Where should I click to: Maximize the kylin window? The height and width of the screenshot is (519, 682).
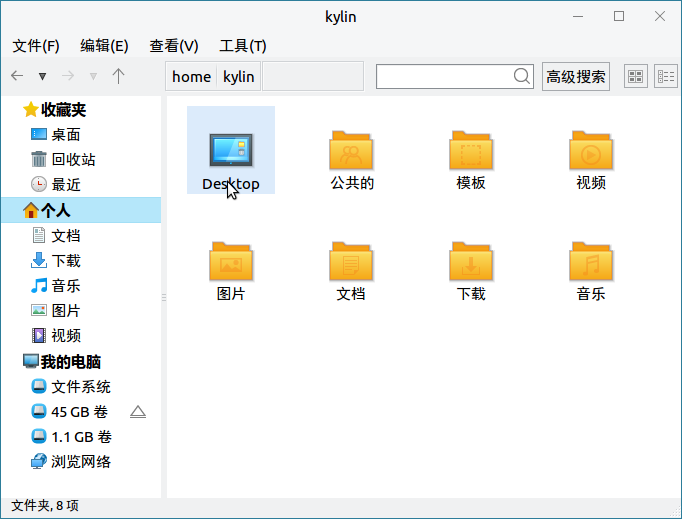[x=618, y=17]
